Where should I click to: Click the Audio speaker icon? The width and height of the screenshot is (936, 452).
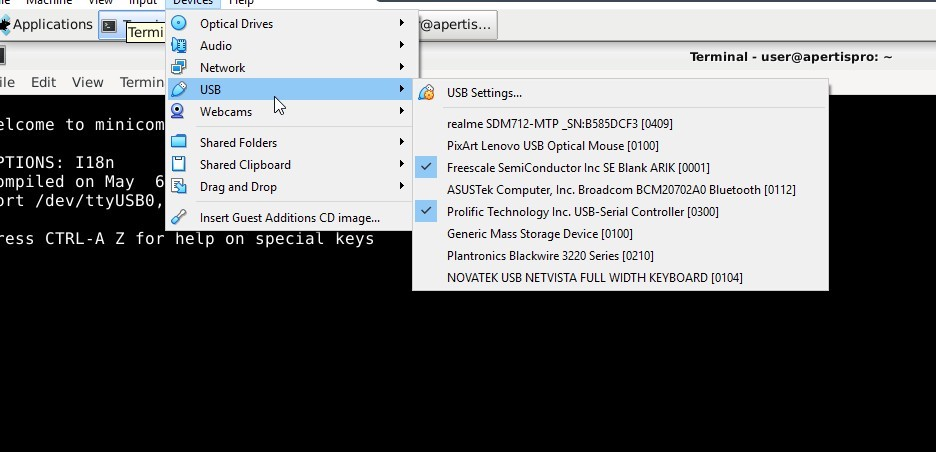tap(178, 45)
